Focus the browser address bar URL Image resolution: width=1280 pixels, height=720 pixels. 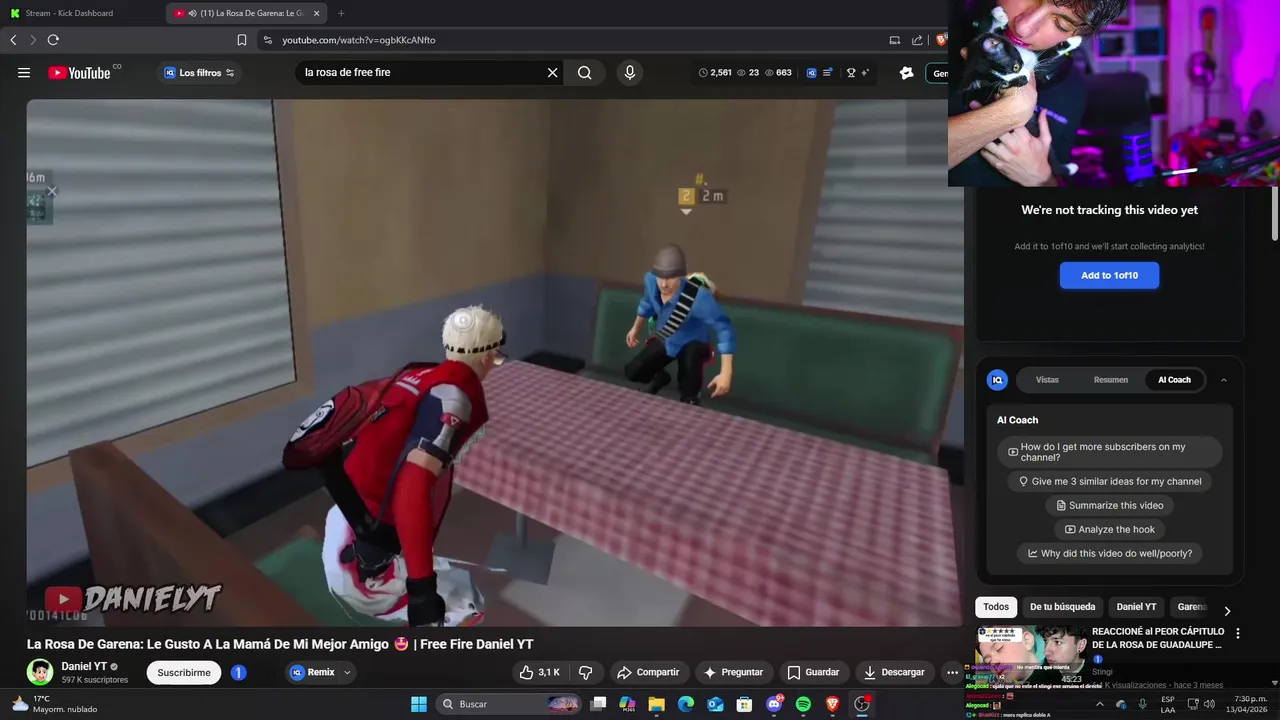359,40
